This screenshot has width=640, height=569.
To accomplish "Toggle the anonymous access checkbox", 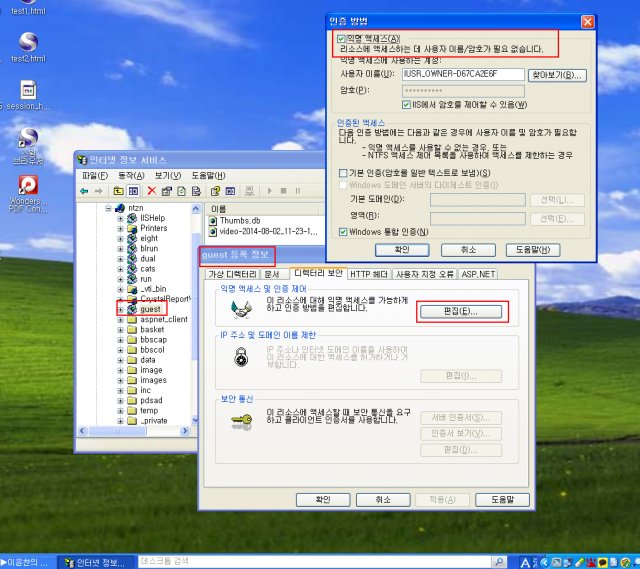I will pos(341,39).
